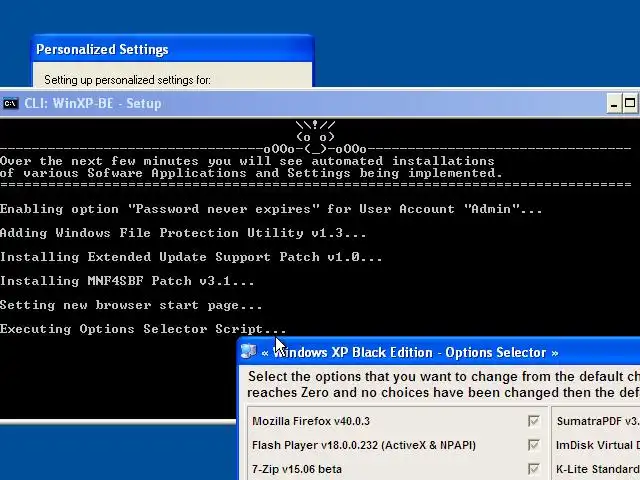Click the 'K-Lite Standard' option label

pos(598,469)
